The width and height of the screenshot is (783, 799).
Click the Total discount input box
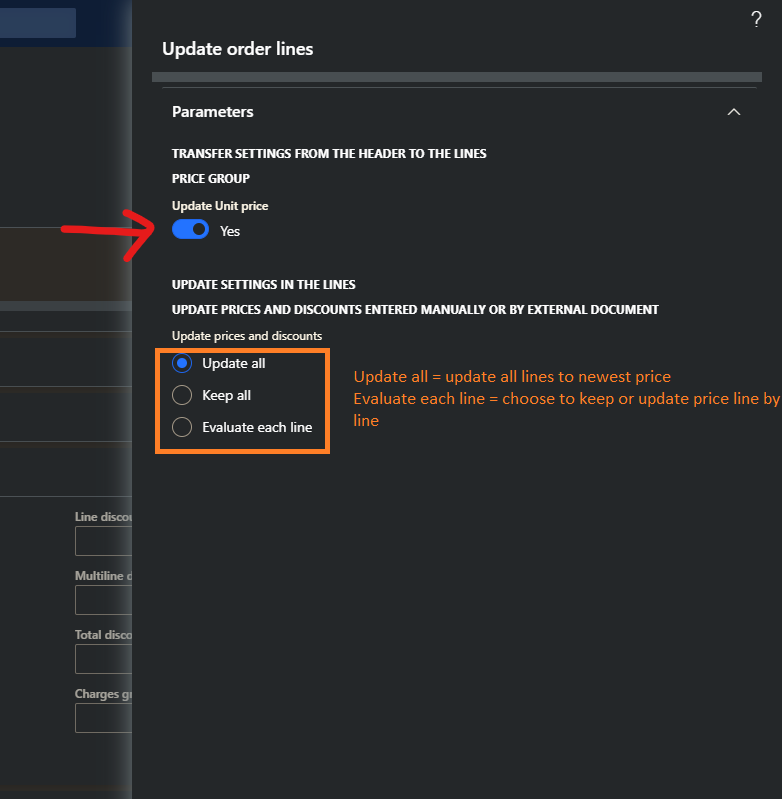tap(103, 659)
